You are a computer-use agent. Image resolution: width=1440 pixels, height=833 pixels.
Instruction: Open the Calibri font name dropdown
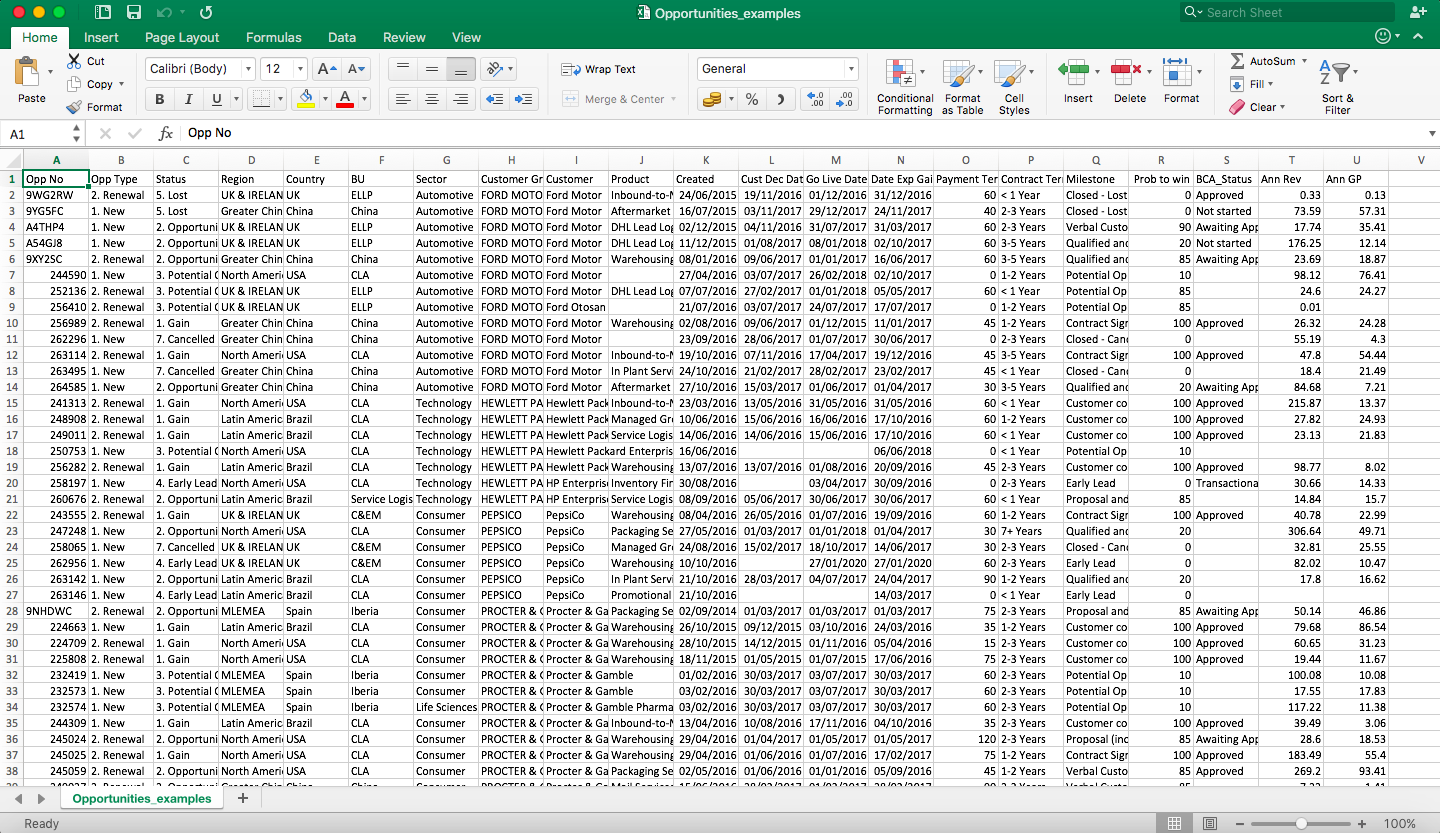coord(248,69)
